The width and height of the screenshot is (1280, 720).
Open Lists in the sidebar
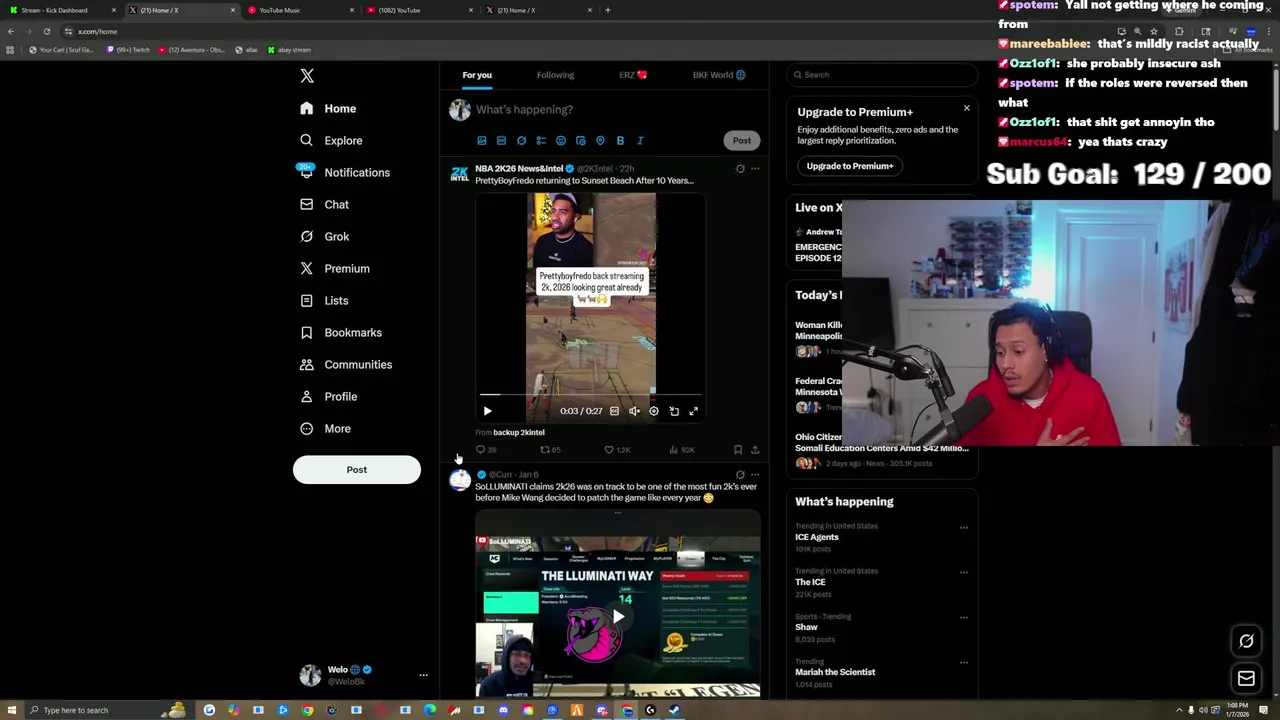pos(324,300)
